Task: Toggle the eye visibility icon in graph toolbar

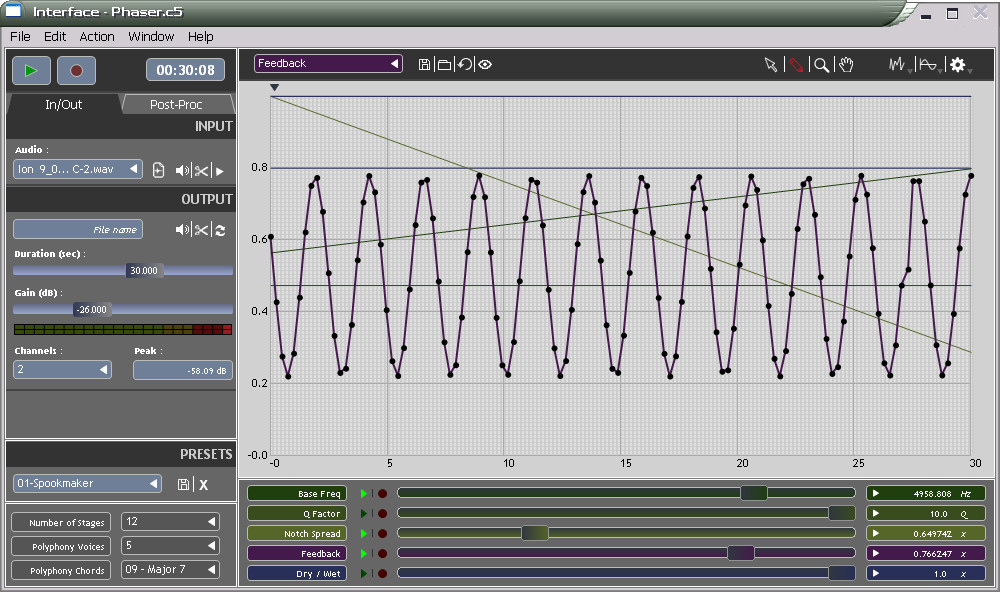Action: coord(485,64)
